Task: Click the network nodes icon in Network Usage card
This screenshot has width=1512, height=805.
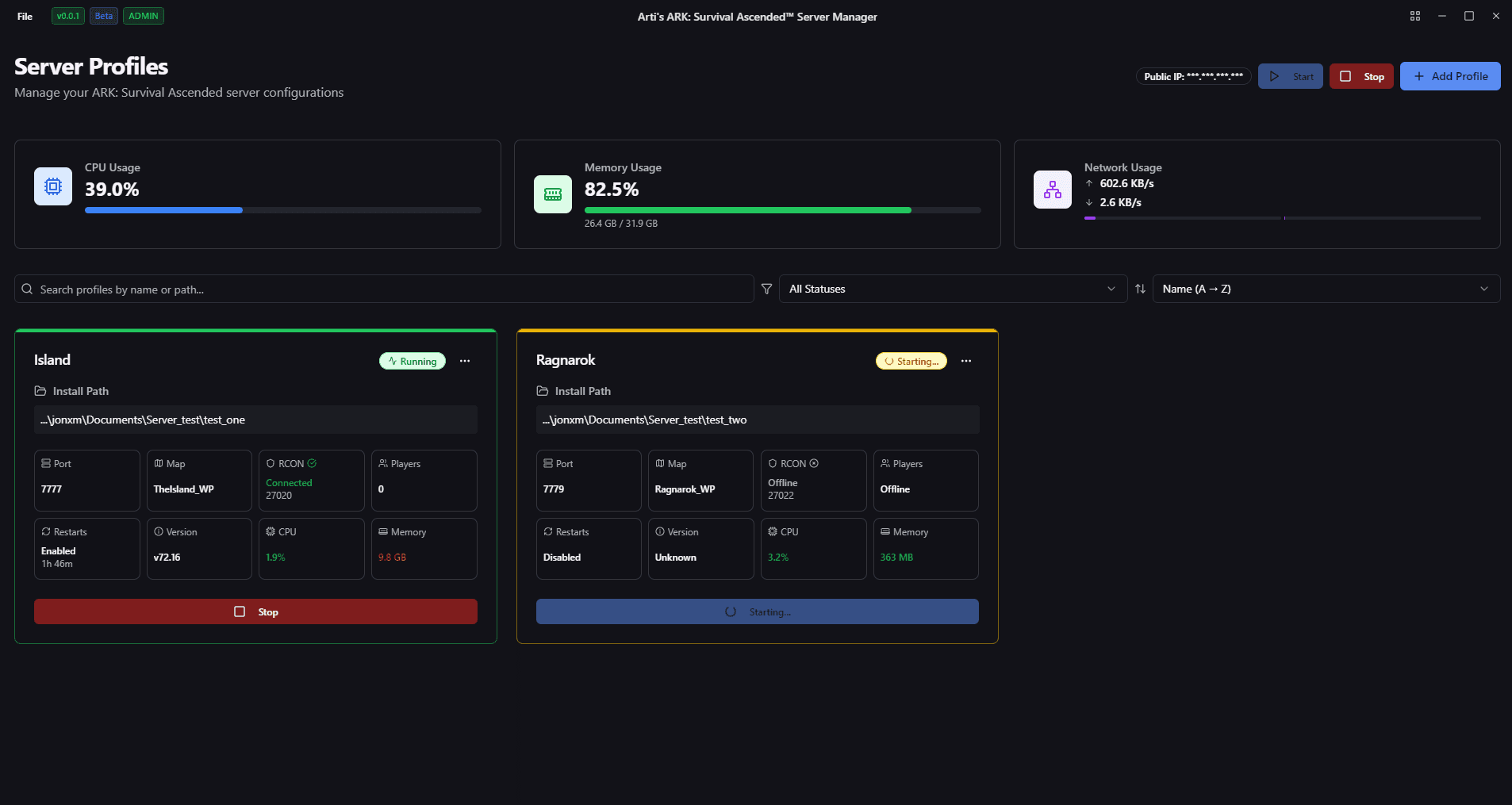Action: pyautogui.click(x=1052, y=189)
